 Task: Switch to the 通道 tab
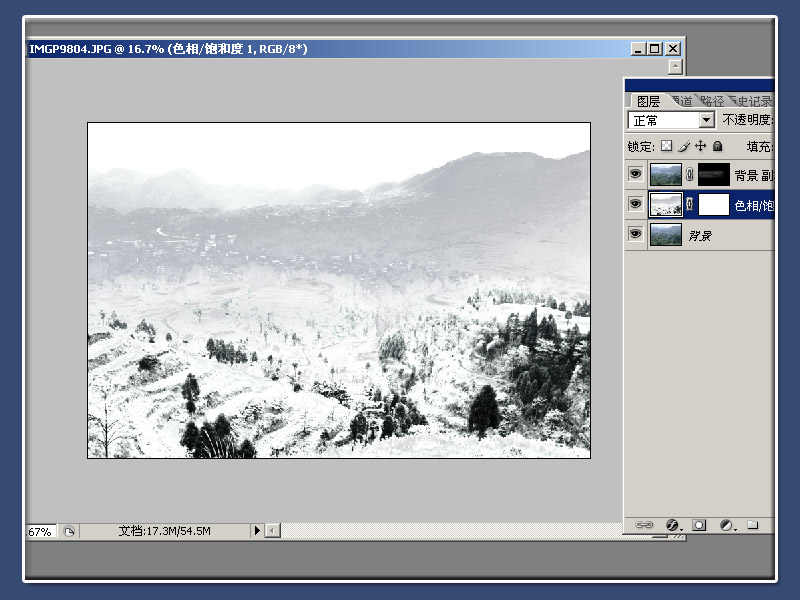click(682, 101)
